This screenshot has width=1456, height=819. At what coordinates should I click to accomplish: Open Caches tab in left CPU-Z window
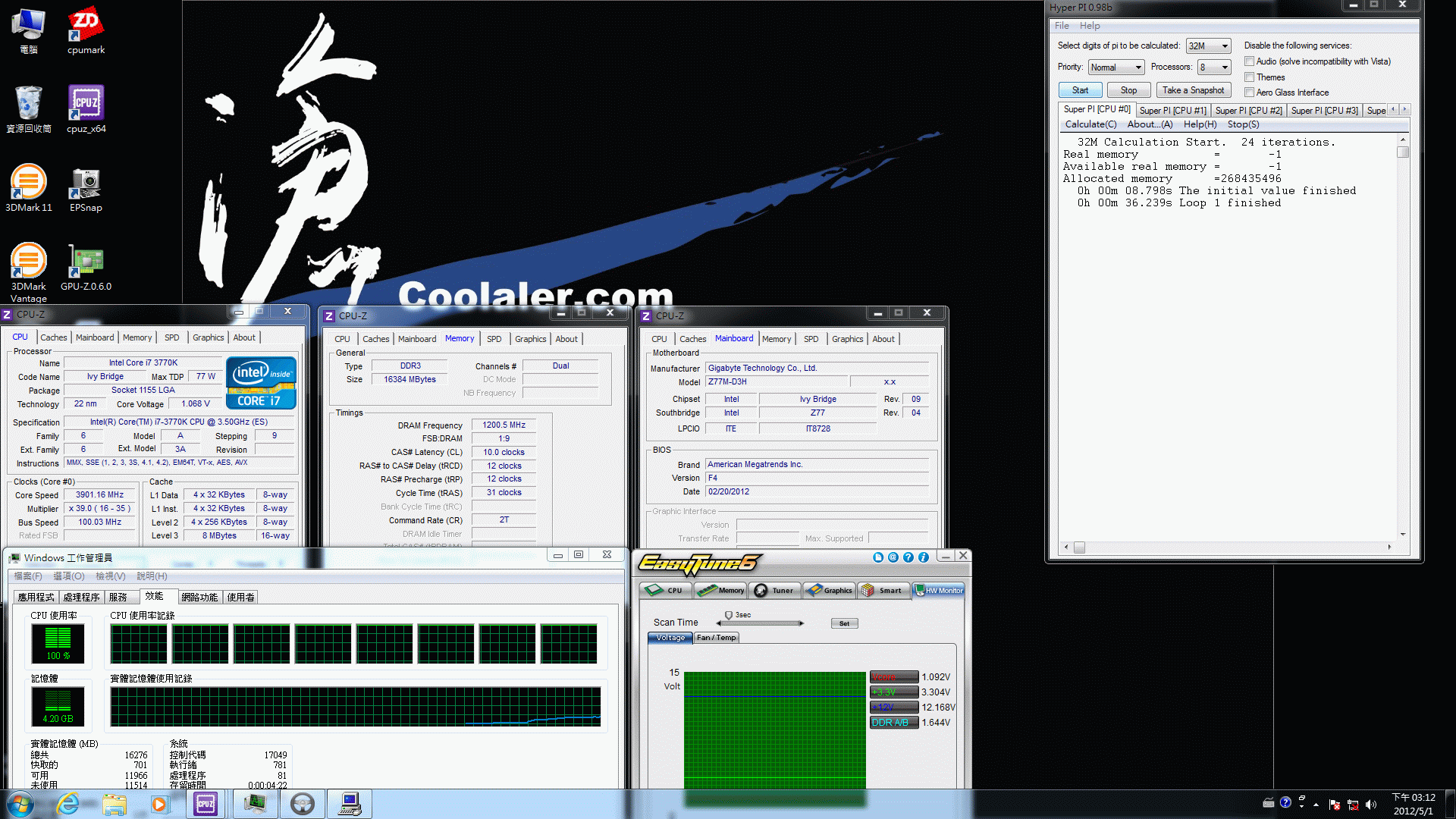(53, 337)
